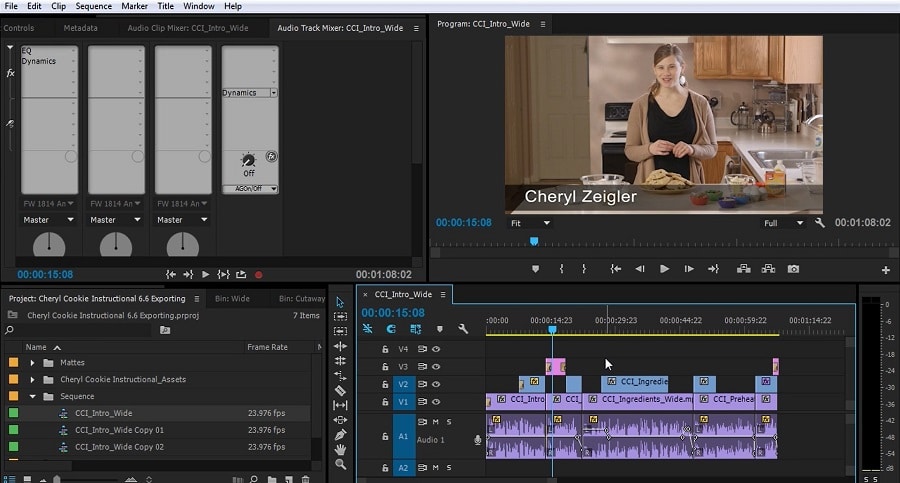Toggle track output eye for V4
The height and width of the screenshot is (483, 900).
pos(436,349)
